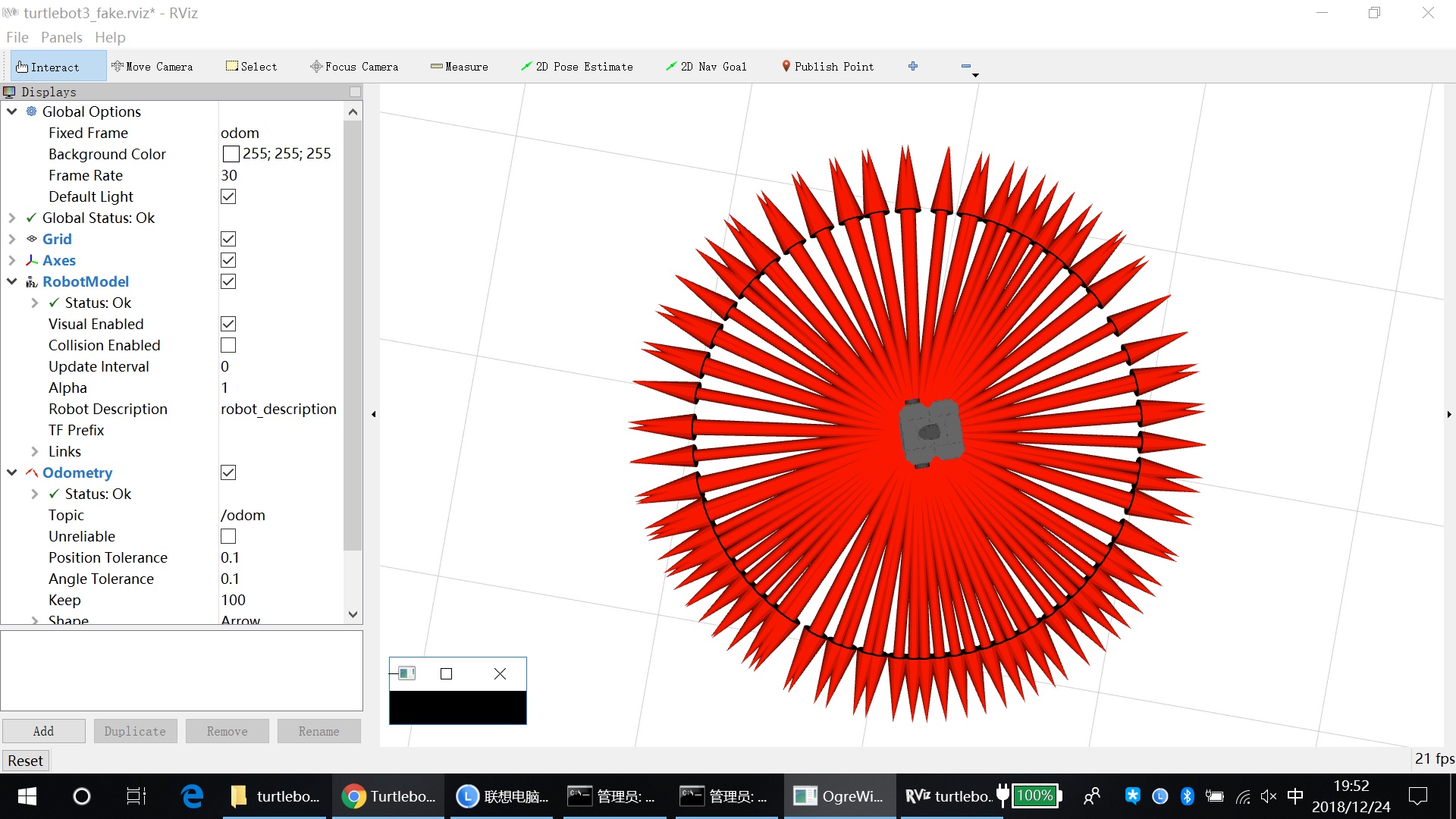1456x819 pixels.
Task: Click the Background Color white swatch
Action: [231, 154]
